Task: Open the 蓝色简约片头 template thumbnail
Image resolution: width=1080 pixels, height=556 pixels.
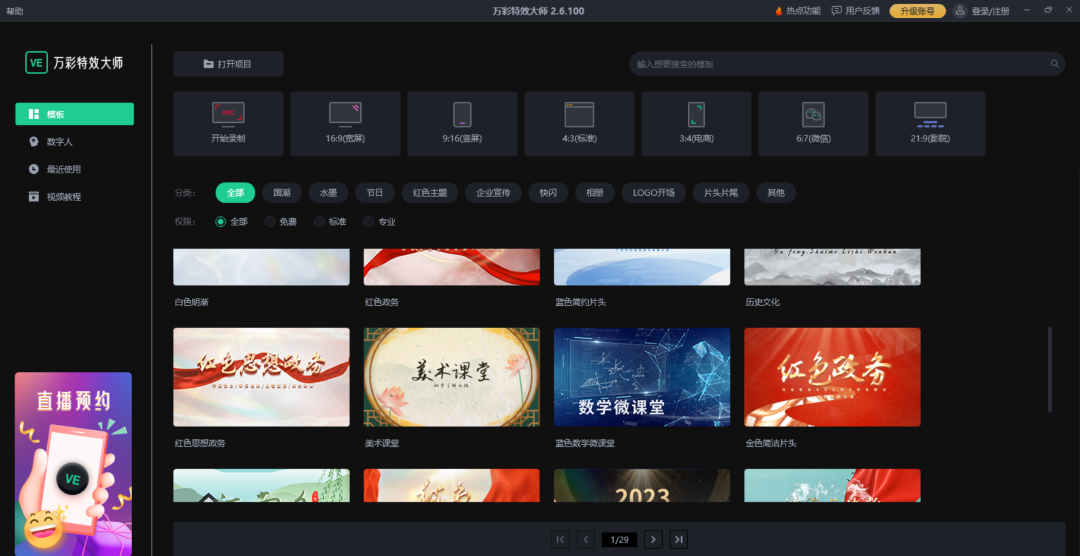Action: click(642, 267)
